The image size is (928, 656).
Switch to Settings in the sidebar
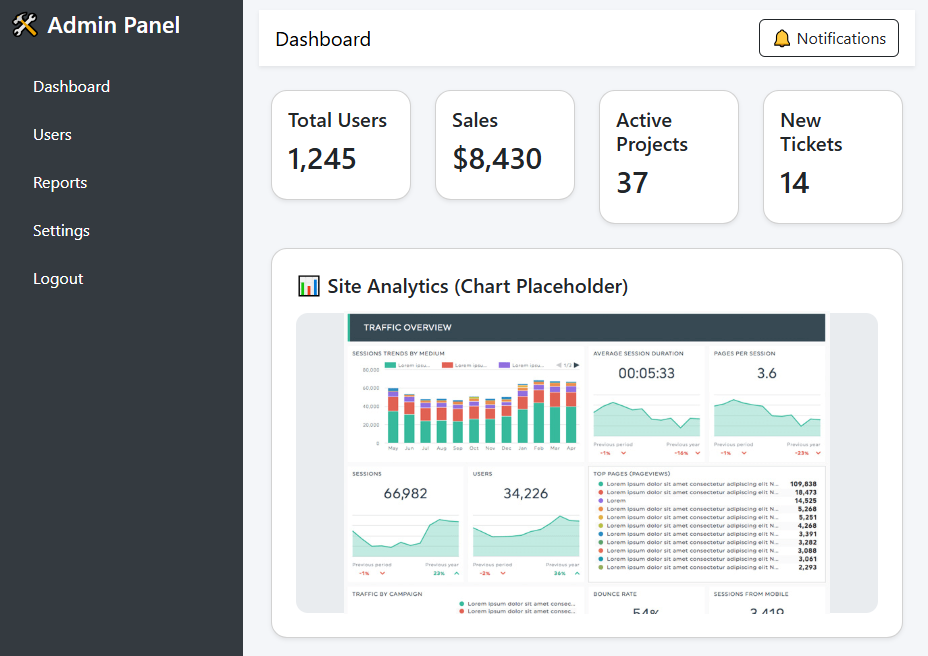(x=61, y=230)
